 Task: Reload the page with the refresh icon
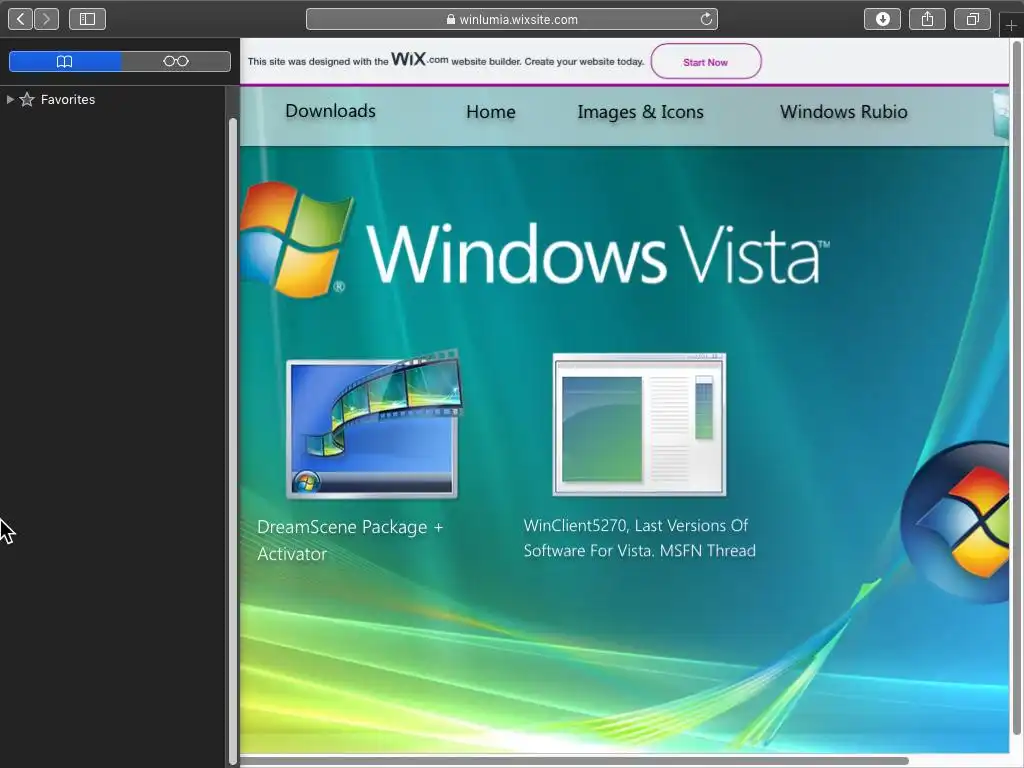coord(706,19)
